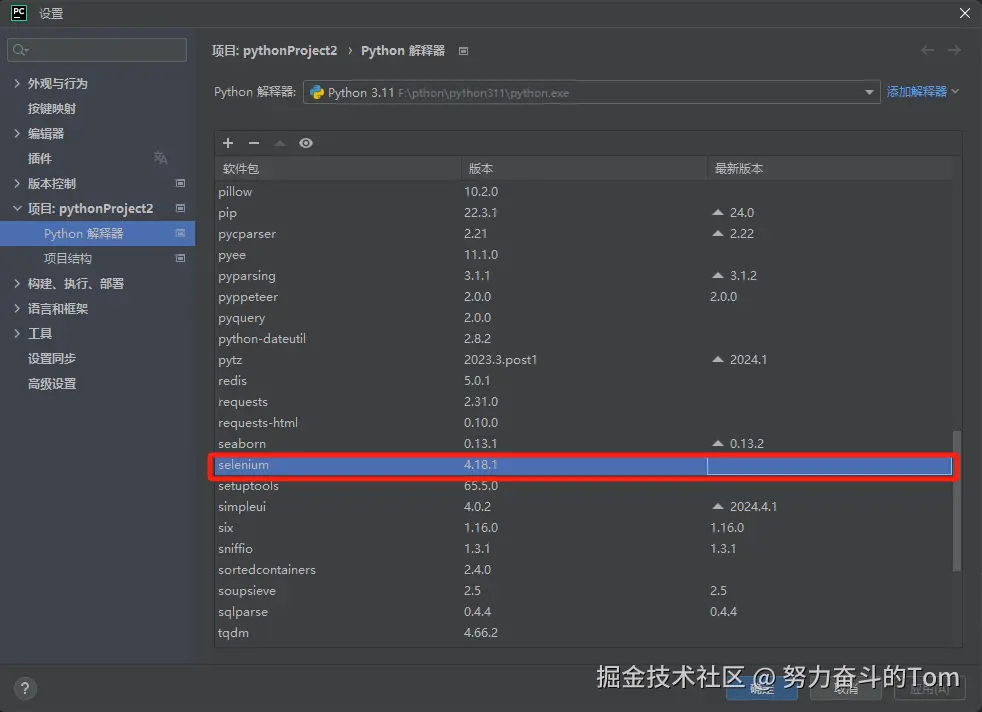Click the upgrade arrow next to pip 24.0

[x=718, y=212]
